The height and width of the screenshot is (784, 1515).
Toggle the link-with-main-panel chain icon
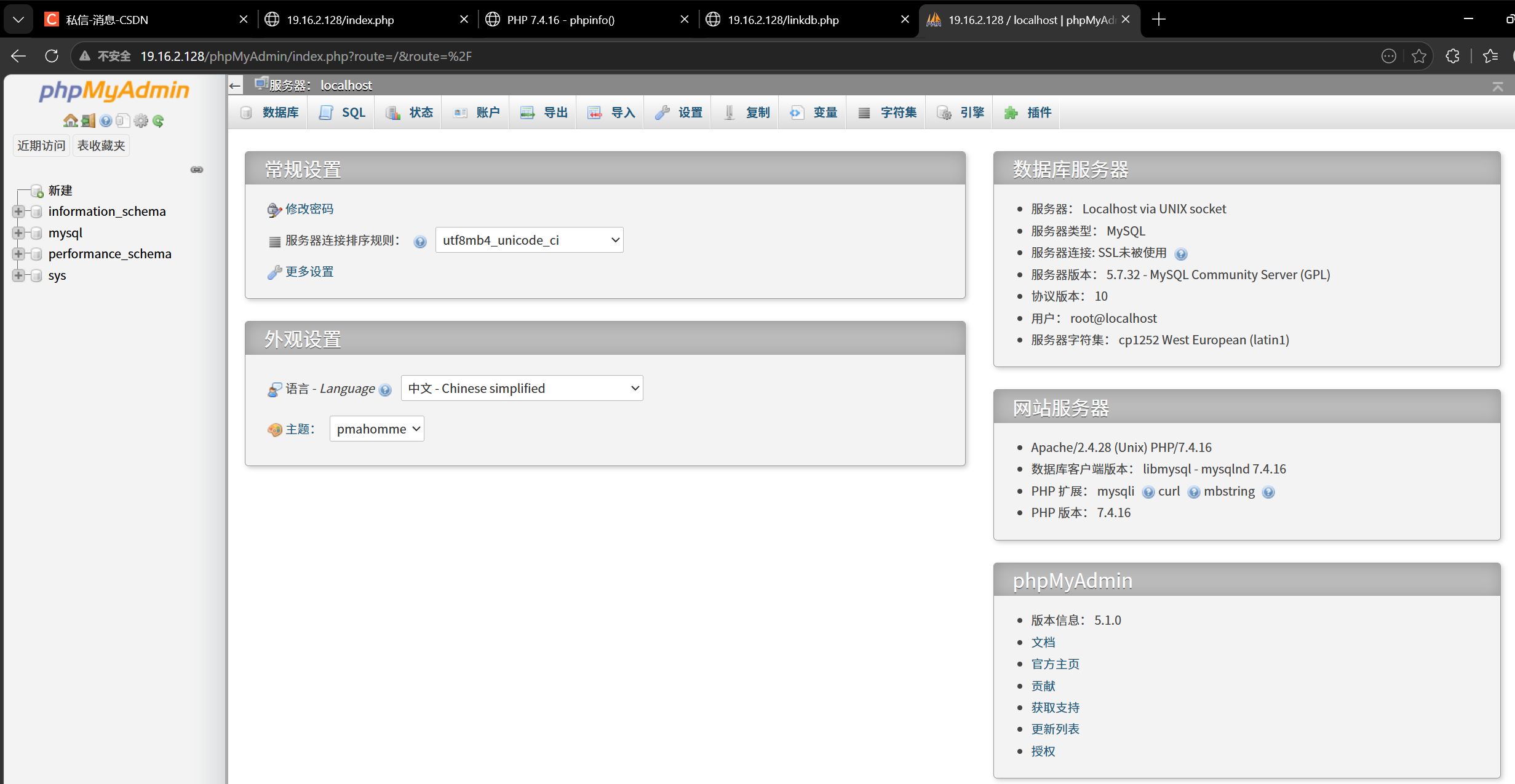(197, 170)
